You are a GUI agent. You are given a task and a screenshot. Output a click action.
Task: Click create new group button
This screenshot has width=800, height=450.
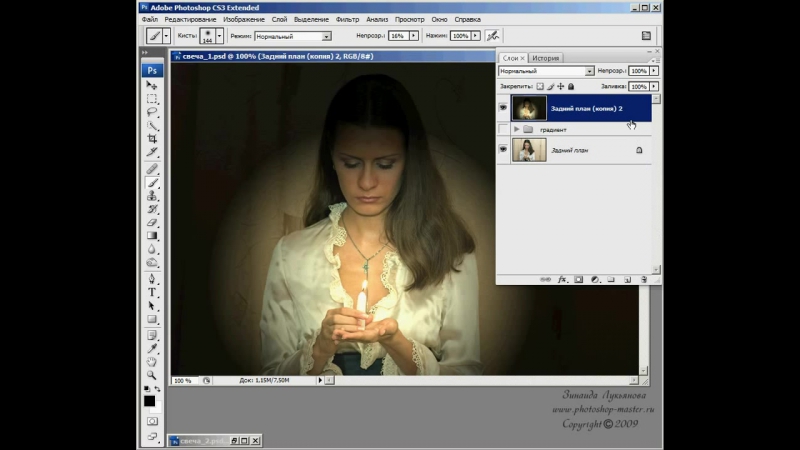tap(611, 280)
